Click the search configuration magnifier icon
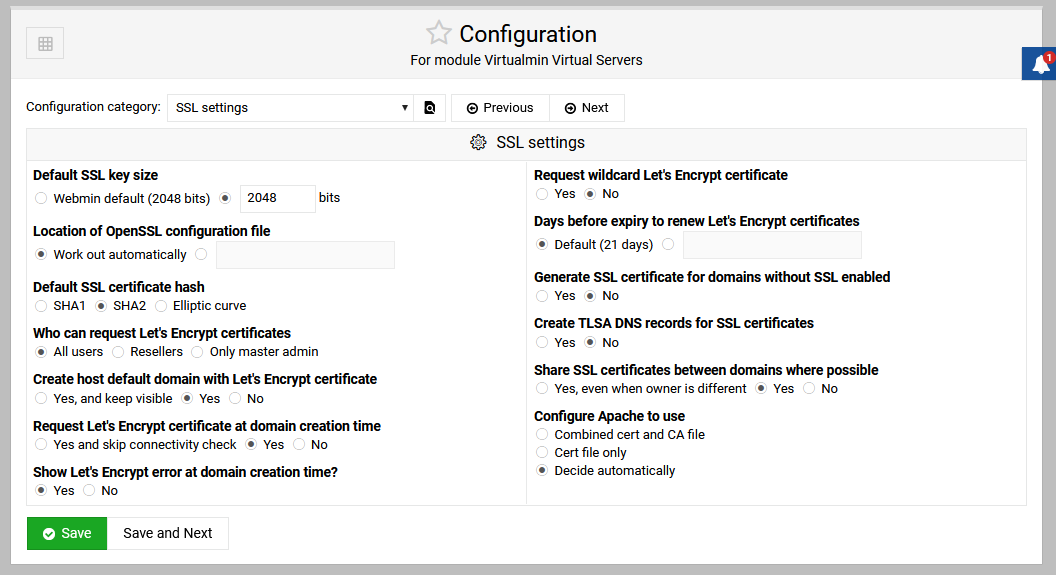Image resolution: width=1056 pixels, height=575 pixels. (x=430, y=108)
